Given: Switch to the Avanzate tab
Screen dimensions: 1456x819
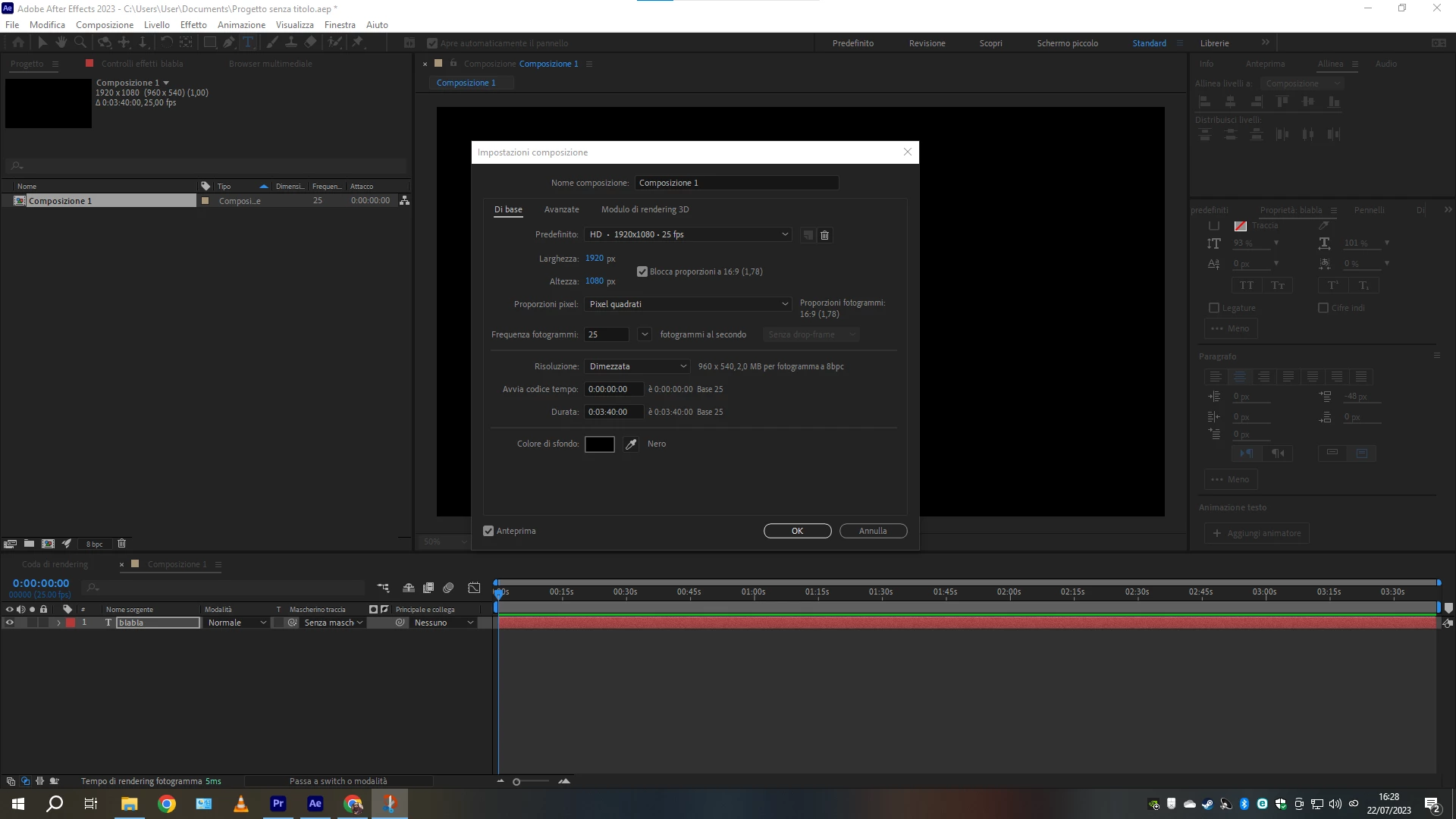Looking at the screenshot, I should [x=561, y=209].
